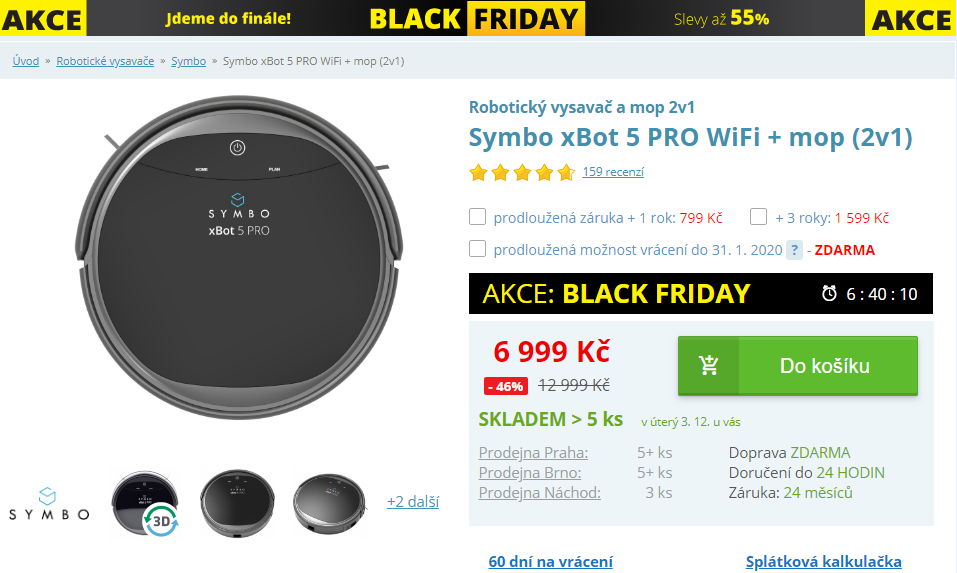
Task: Click the star rating icons
Action: coord(522,172)
